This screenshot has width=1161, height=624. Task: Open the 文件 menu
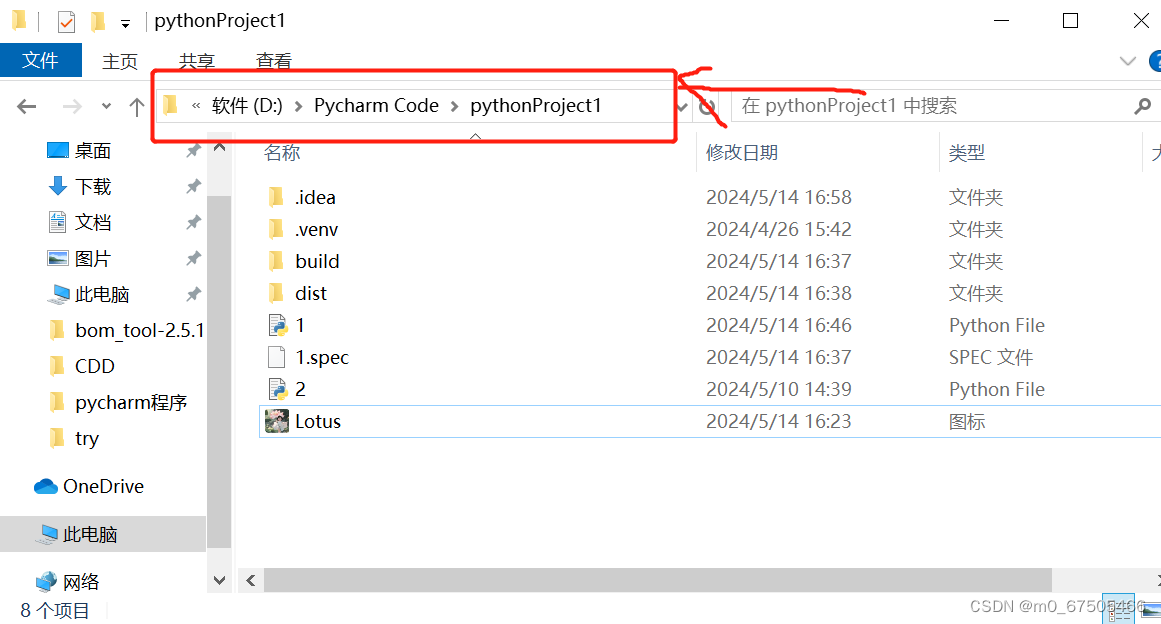coord(40,60)
